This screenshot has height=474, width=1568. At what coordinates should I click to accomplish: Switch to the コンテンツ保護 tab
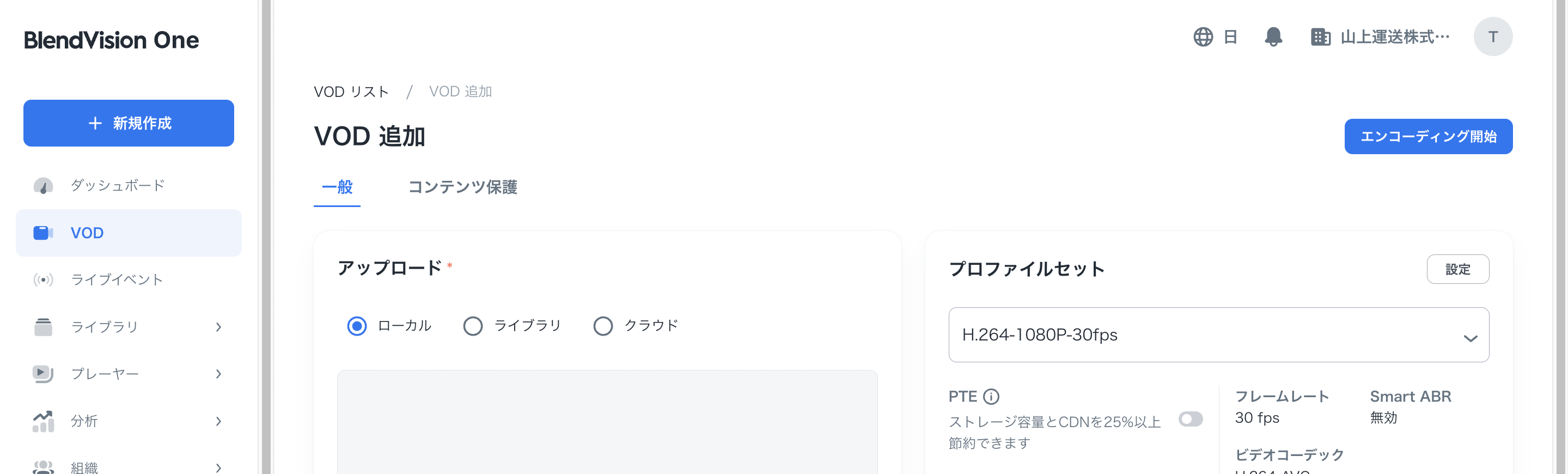[x=462, y=187]
